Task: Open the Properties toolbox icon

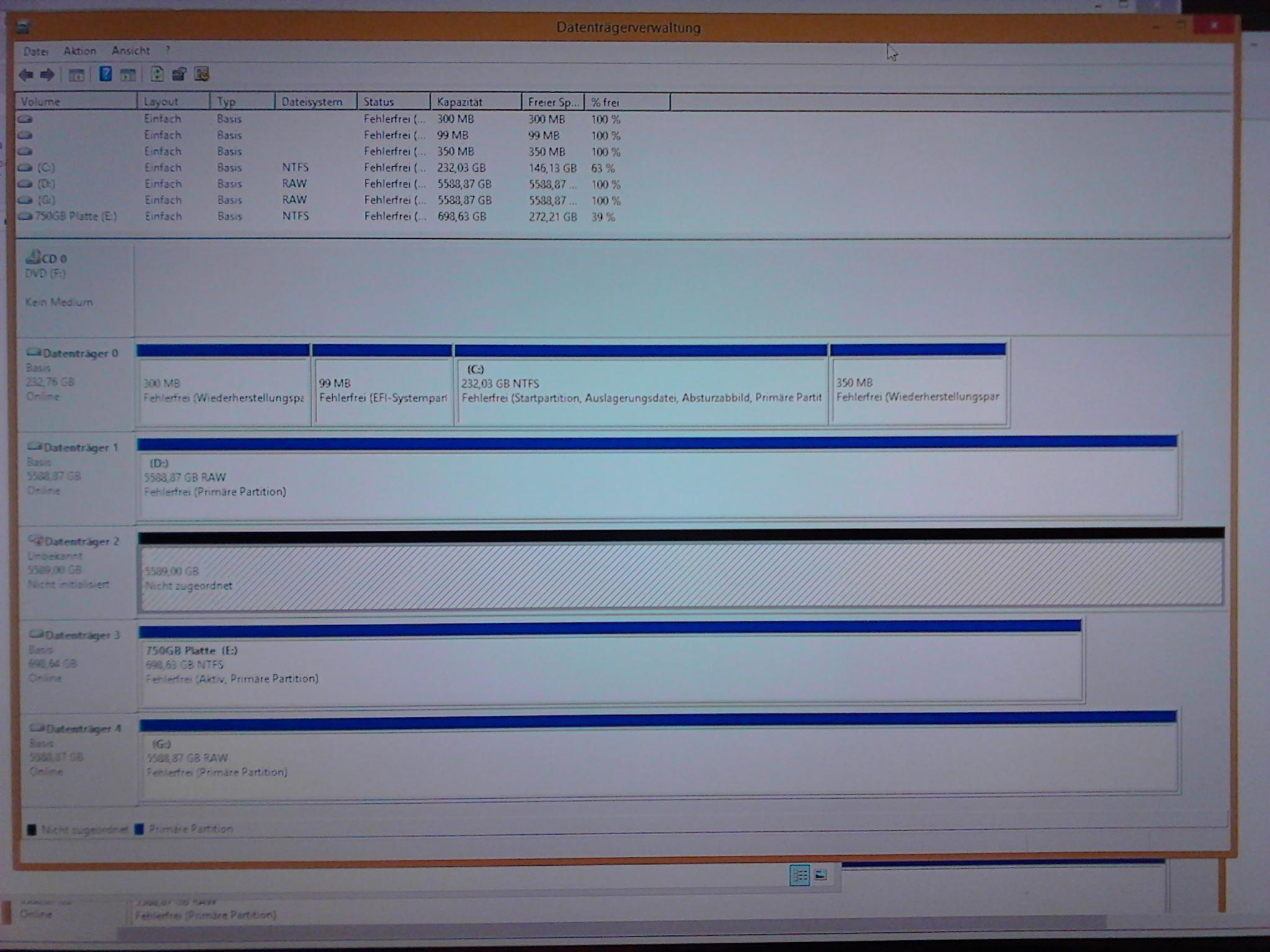Action: pyautogui.click(x=179, y=74)
